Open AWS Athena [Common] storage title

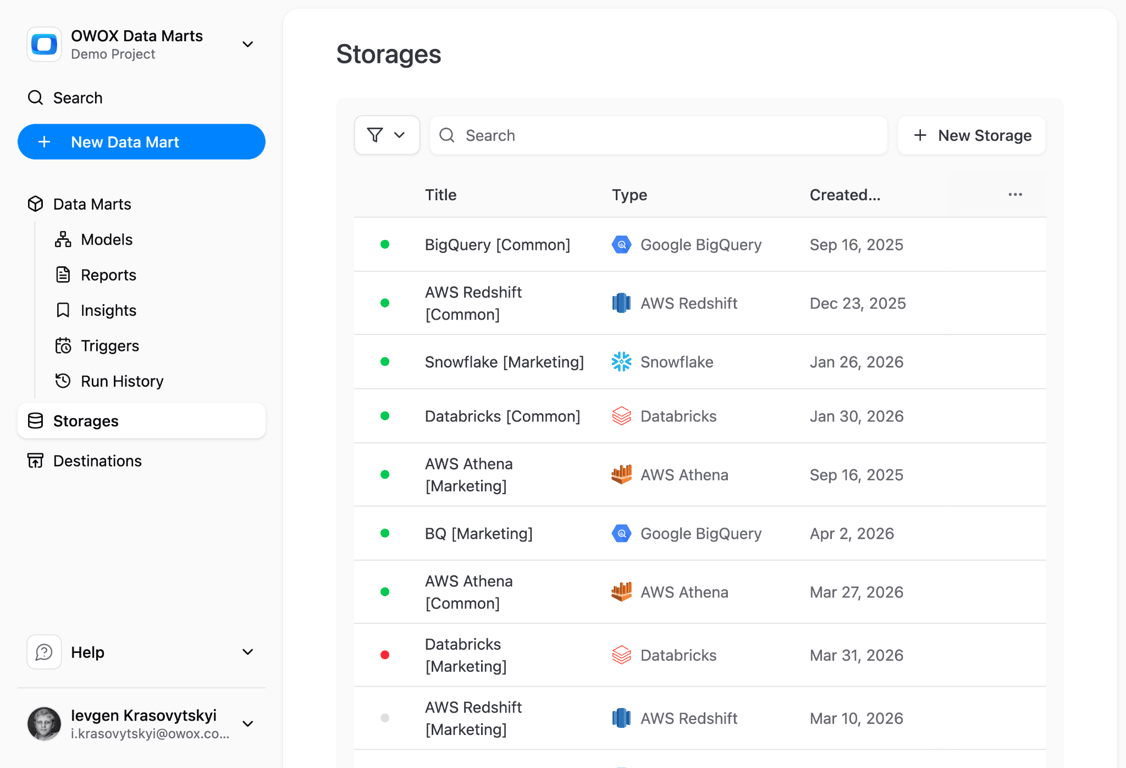pyautogui.click(x=469, y=592)
